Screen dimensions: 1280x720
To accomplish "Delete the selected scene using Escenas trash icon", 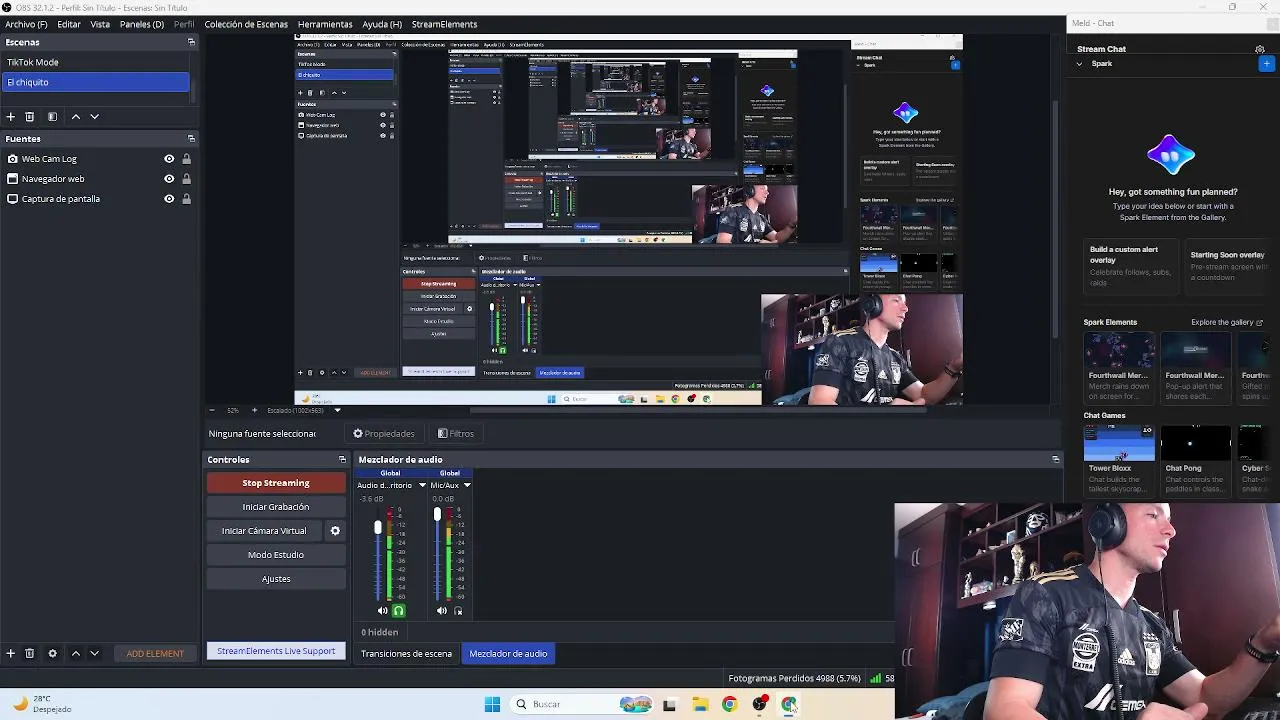I will [29, 117].
